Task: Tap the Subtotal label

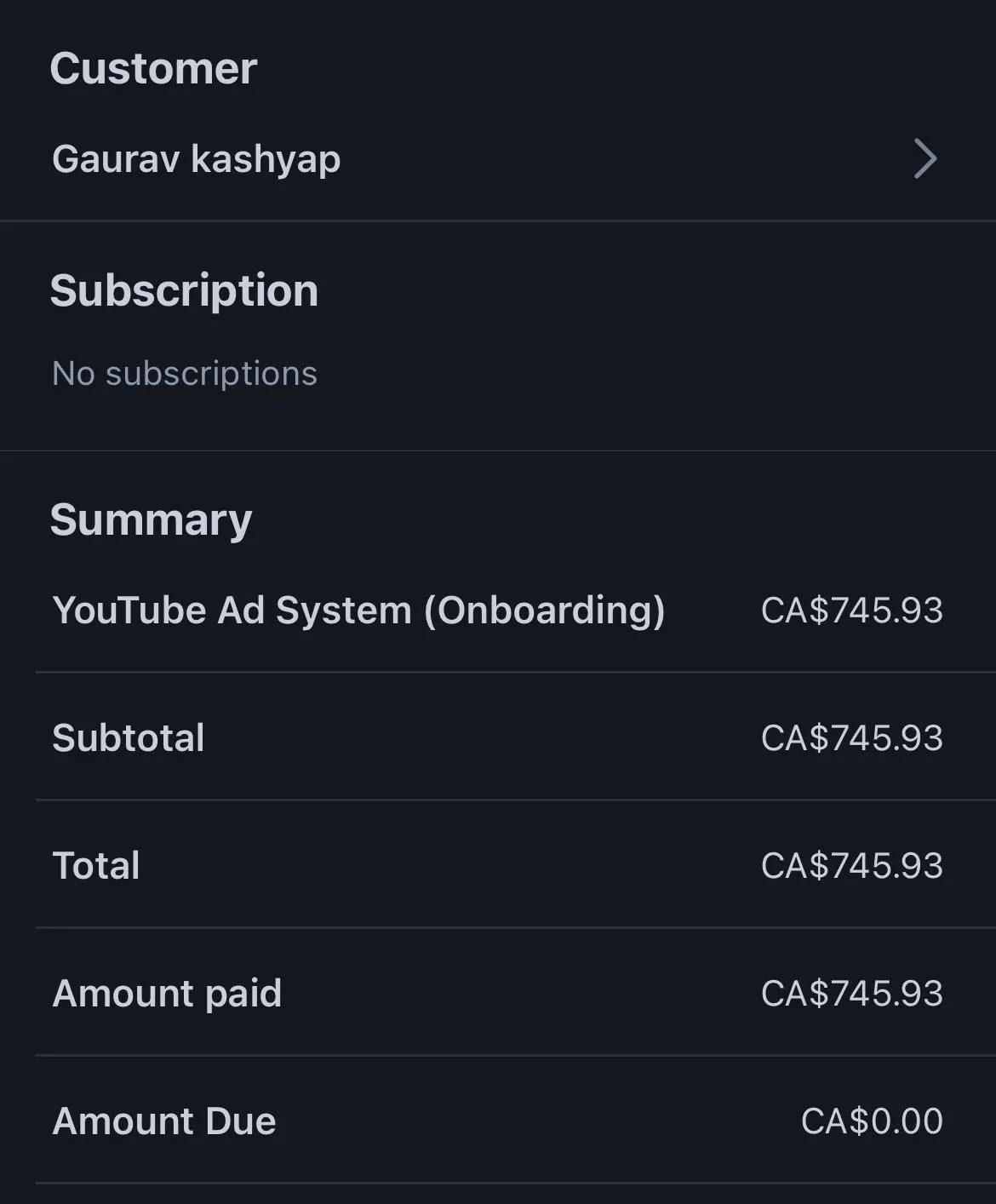Action: (x=129, y=738)
